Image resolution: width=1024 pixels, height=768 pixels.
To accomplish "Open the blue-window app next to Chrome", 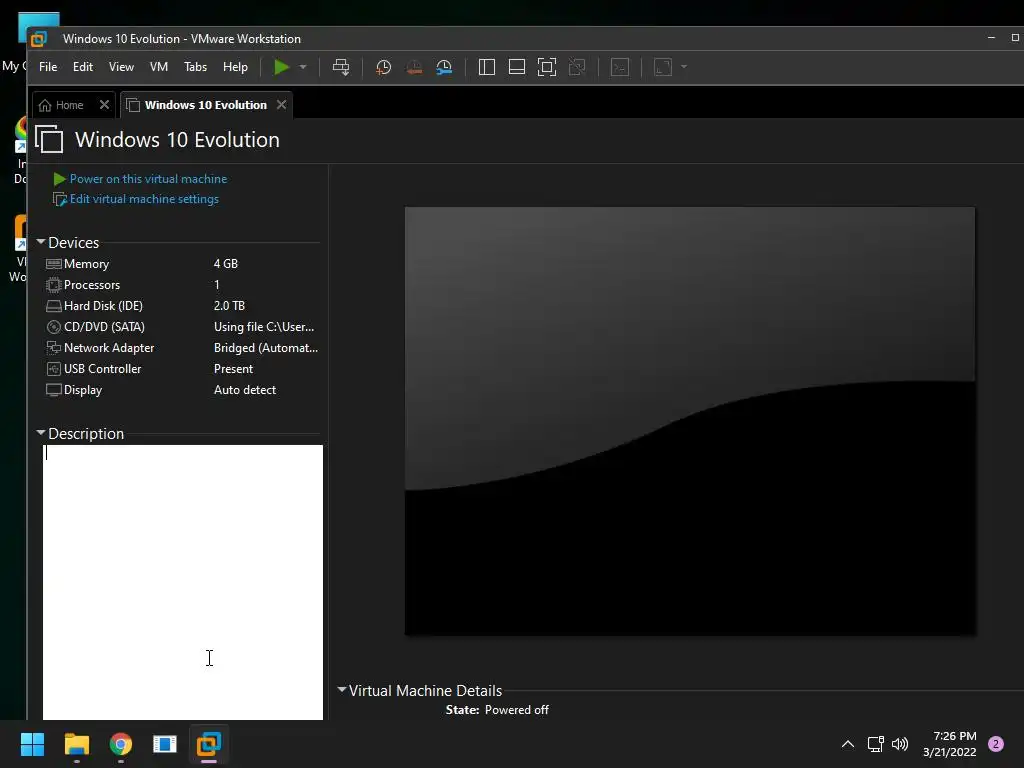I will [x=165, y=744].
